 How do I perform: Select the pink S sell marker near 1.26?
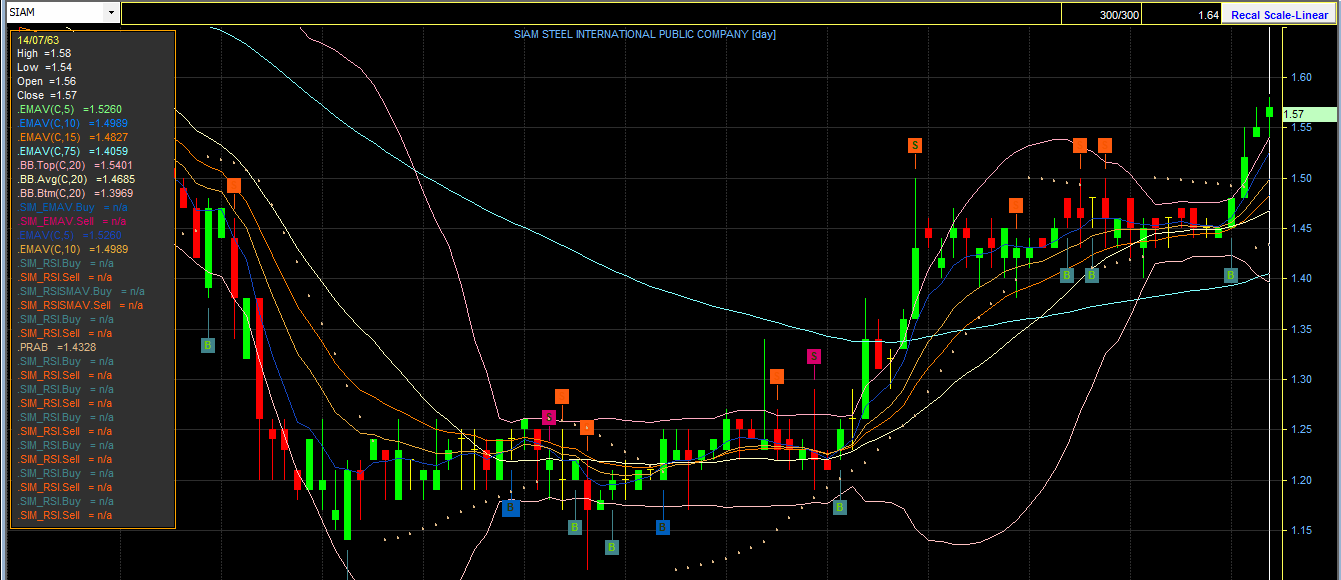pos(548,417)
